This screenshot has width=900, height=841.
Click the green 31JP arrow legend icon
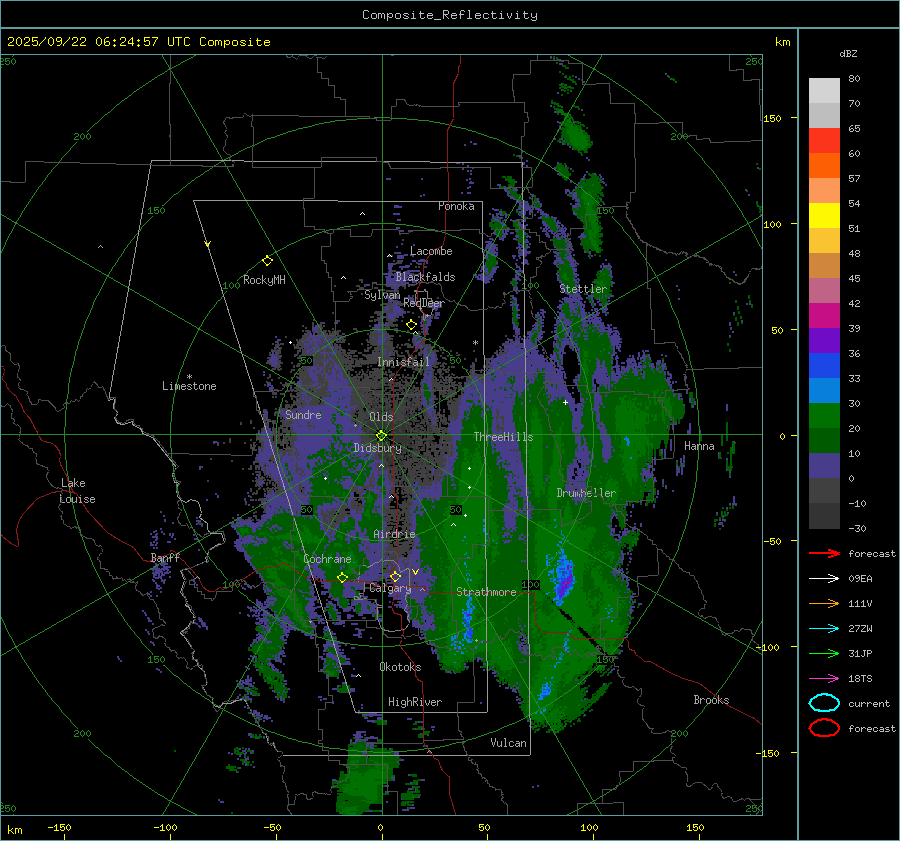pos(824,653)
